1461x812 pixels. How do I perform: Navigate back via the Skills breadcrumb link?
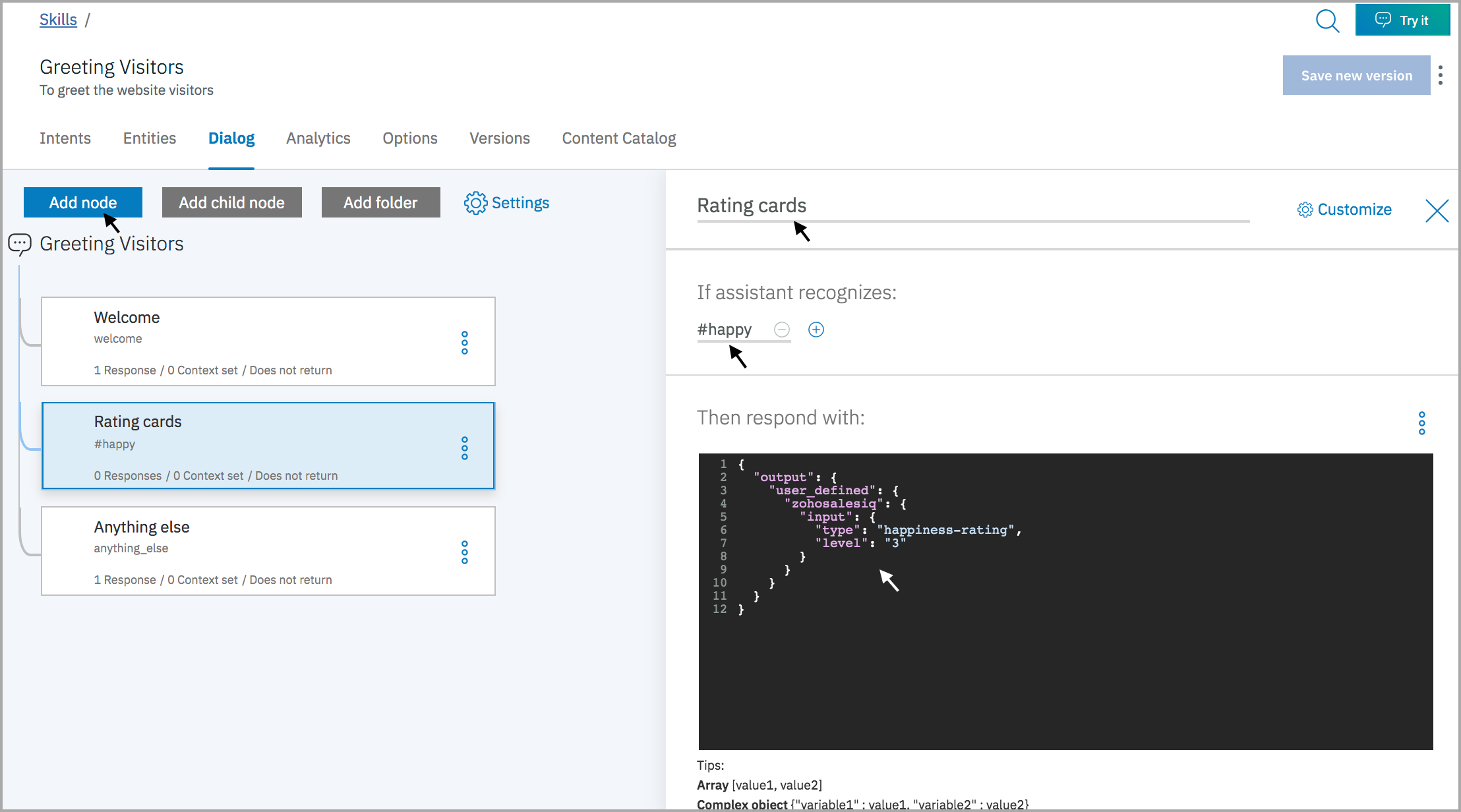58,19
